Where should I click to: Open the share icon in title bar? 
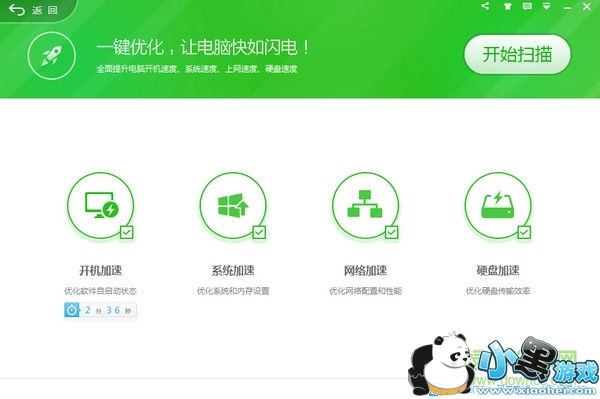click(x=485, y=6)
